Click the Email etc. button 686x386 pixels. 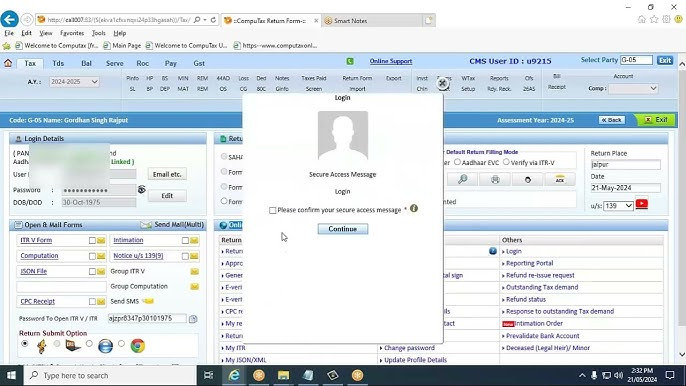[x=167, y=174]
